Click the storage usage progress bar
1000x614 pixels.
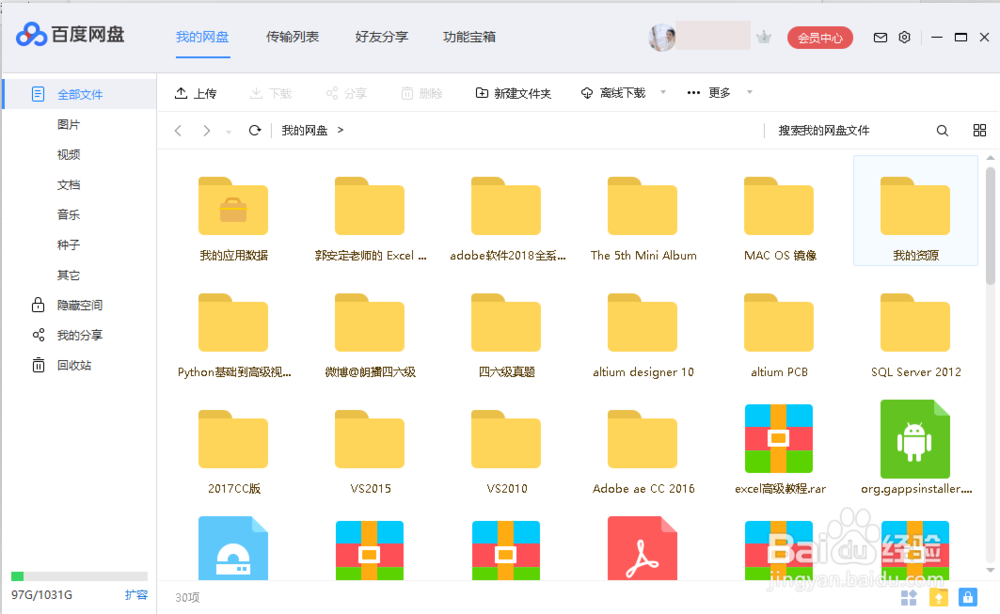tap(79, 576)
